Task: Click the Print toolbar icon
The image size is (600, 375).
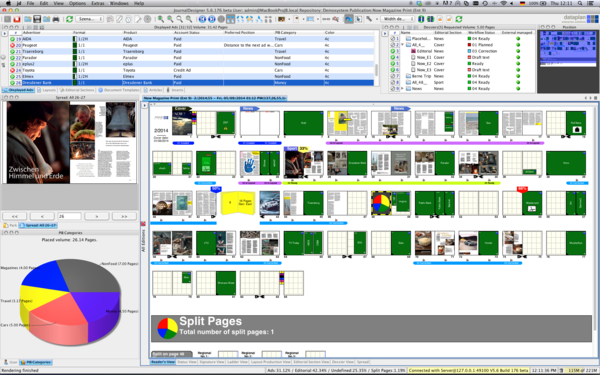Action: (56, 19)
